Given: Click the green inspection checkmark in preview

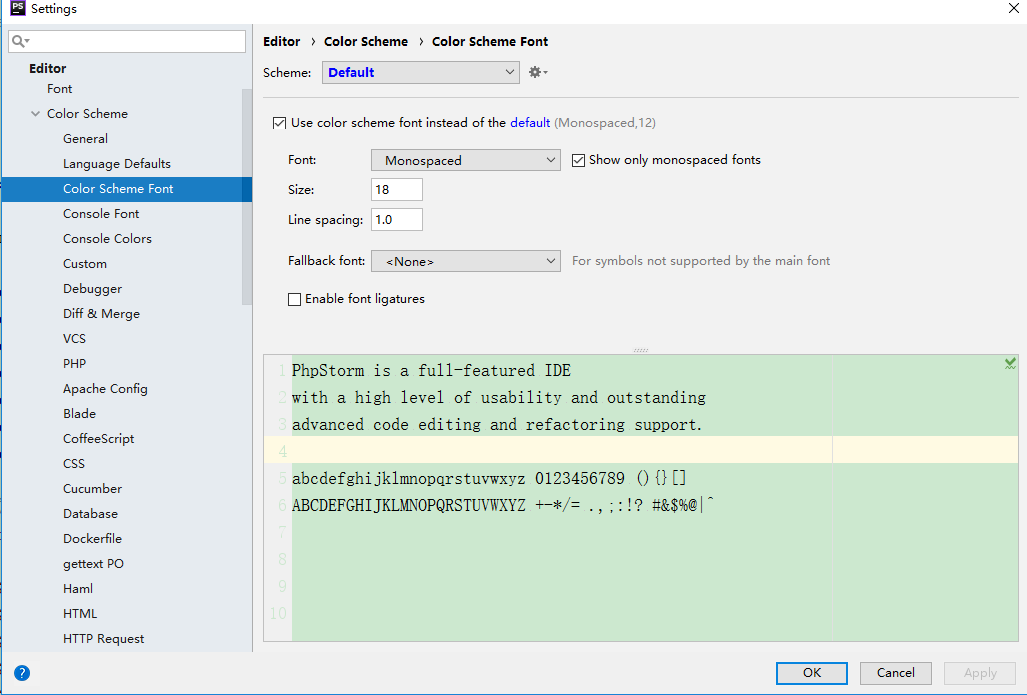Looking at the screenshot, I should pyautogui.click(x=1010, y=363).
